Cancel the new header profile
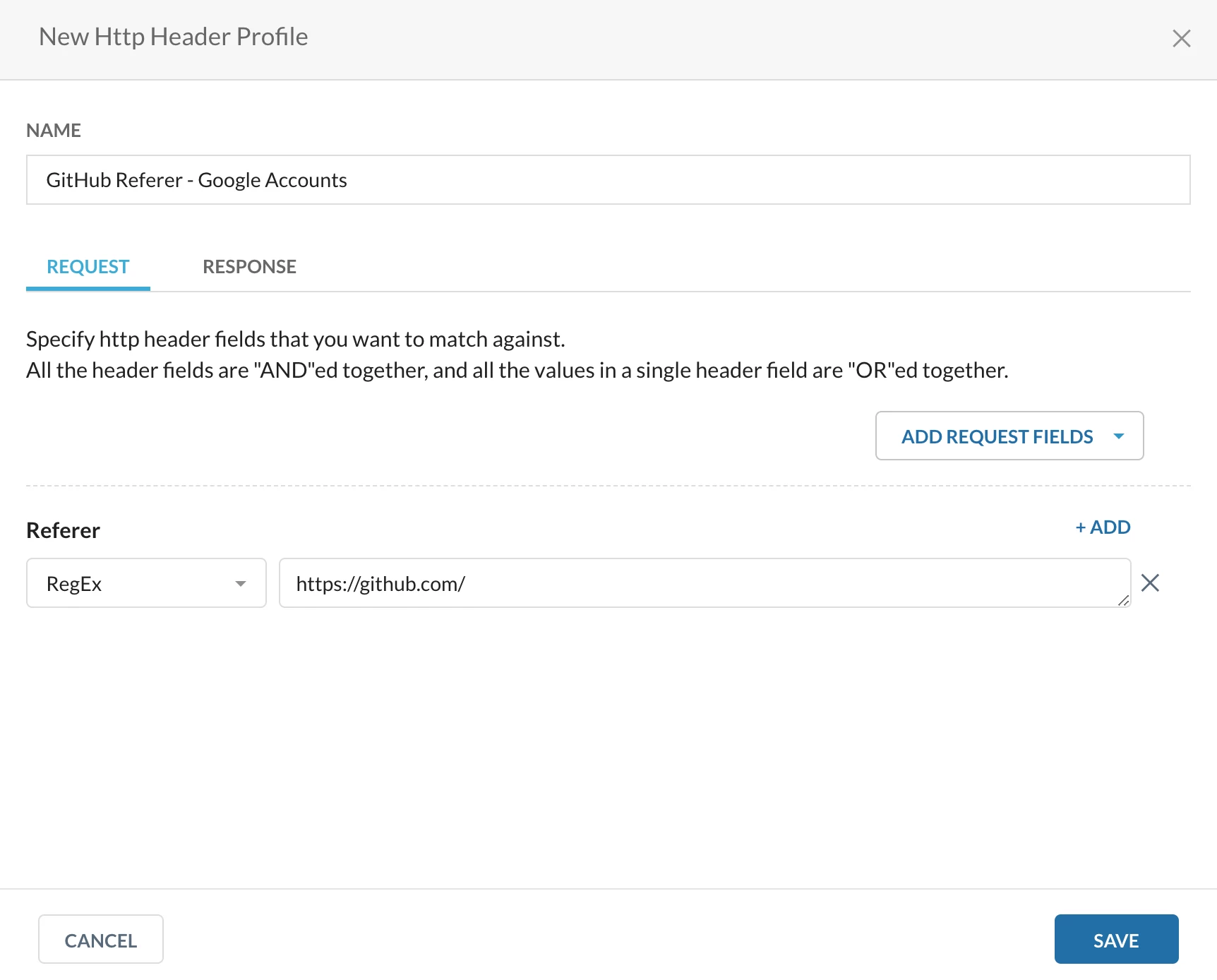This screenshot has width=1217, height=980. [101, 939]
